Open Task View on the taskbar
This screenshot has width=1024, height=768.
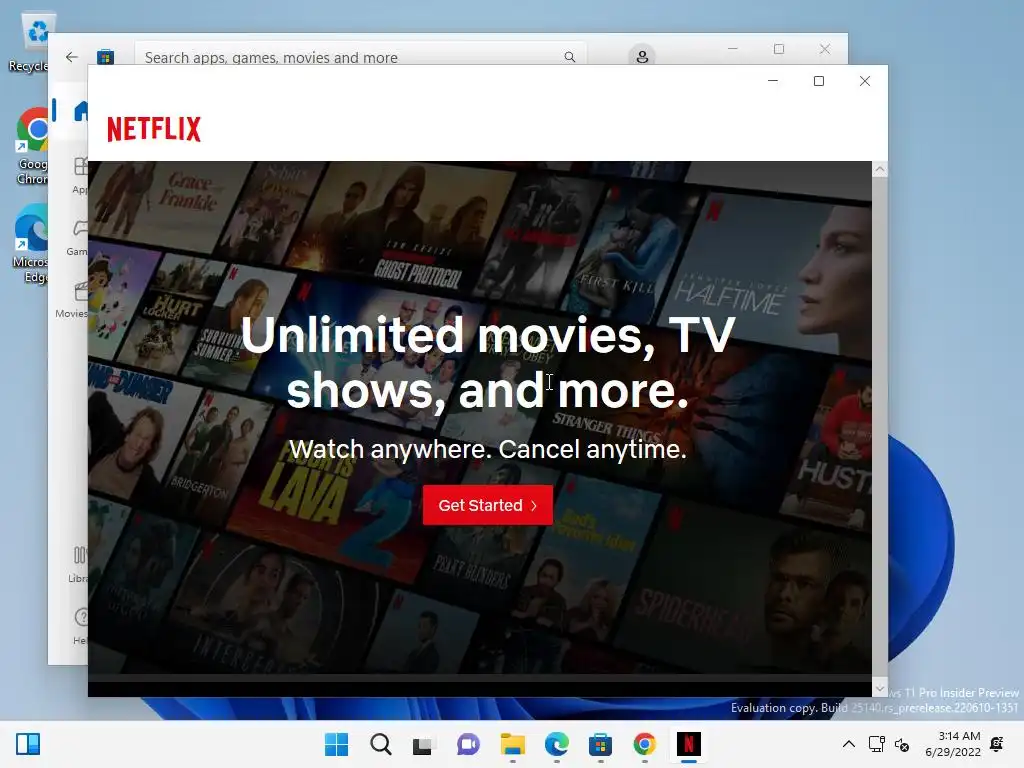(x=423, y=744)
